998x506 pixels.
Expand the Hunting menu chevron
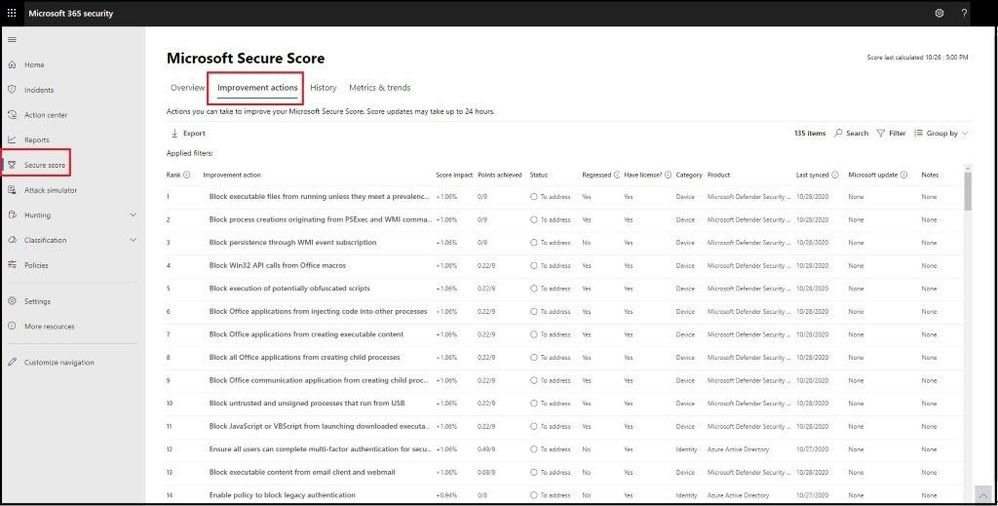click(133, 215)
